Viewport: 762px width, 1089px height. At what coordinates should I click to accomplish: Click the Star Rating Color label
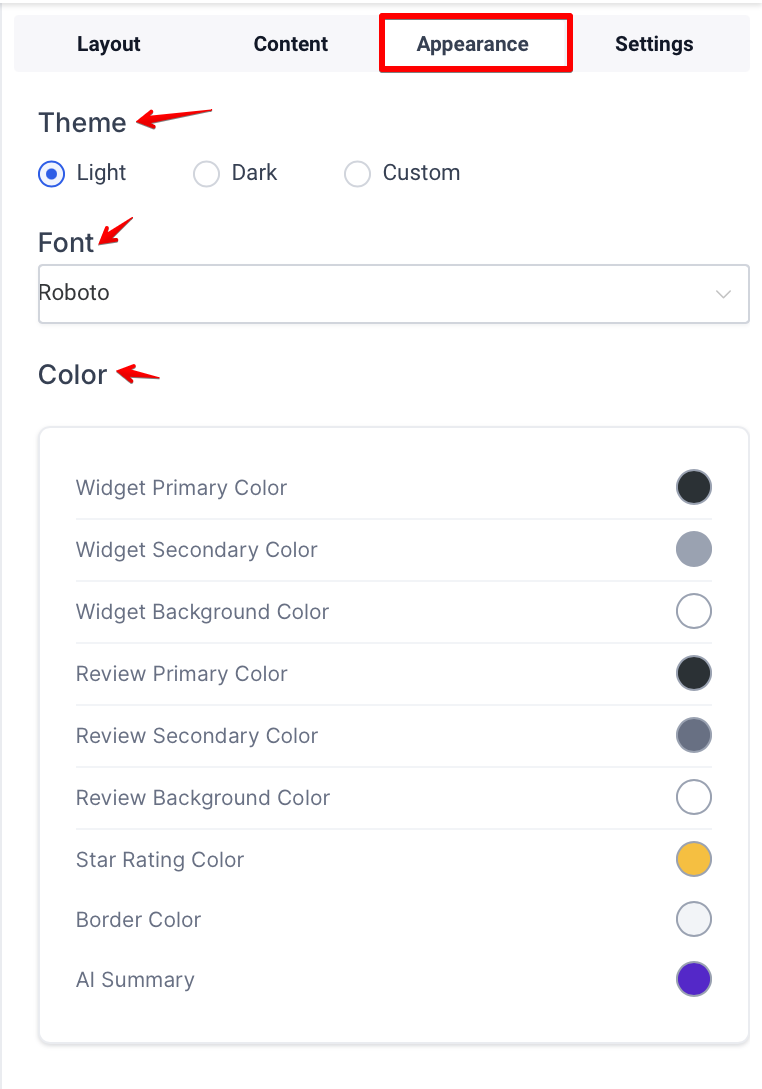click(x=160, y=860)
